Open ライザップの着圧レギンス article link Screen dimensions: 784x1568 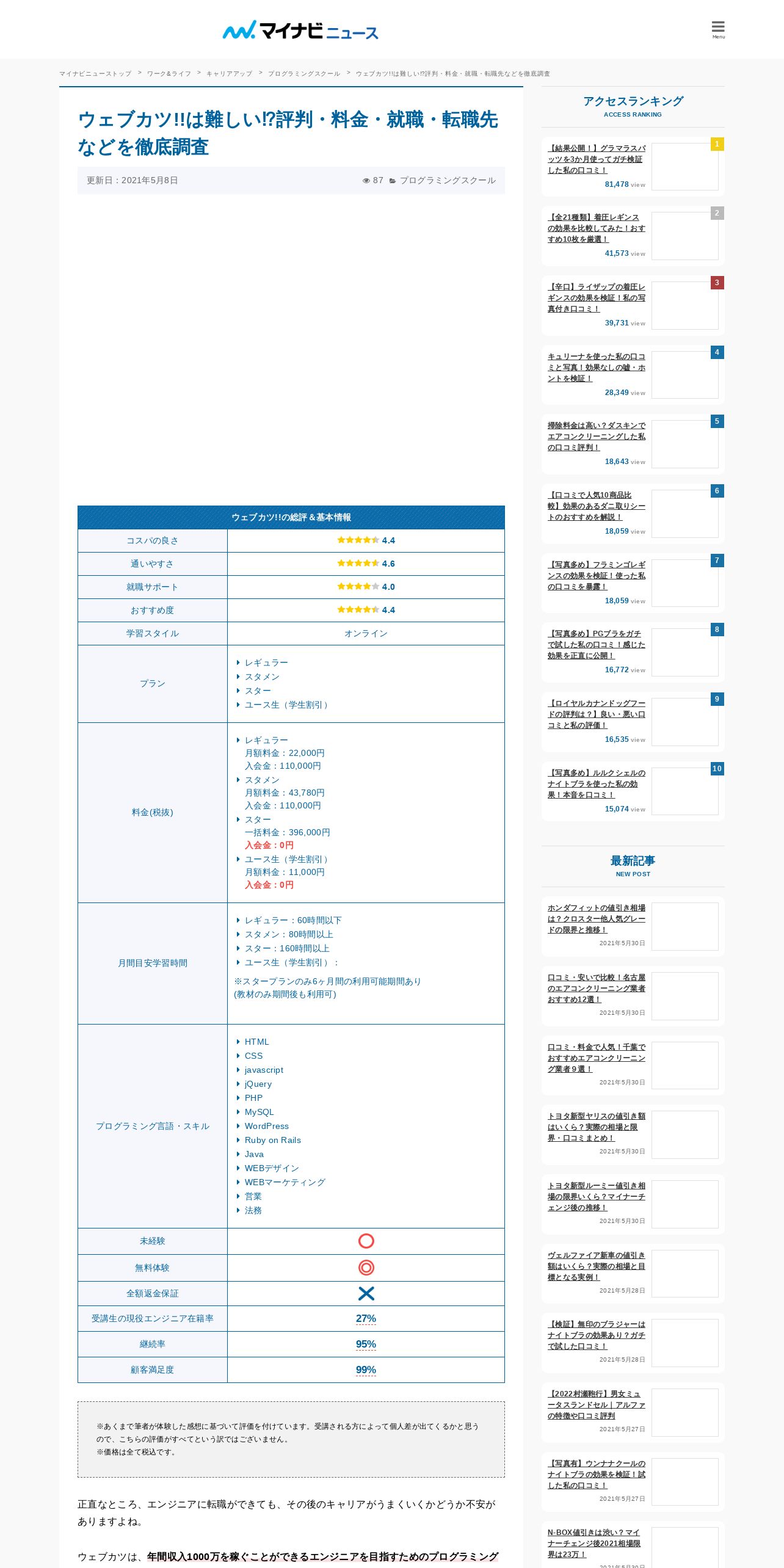click(596, 298)
